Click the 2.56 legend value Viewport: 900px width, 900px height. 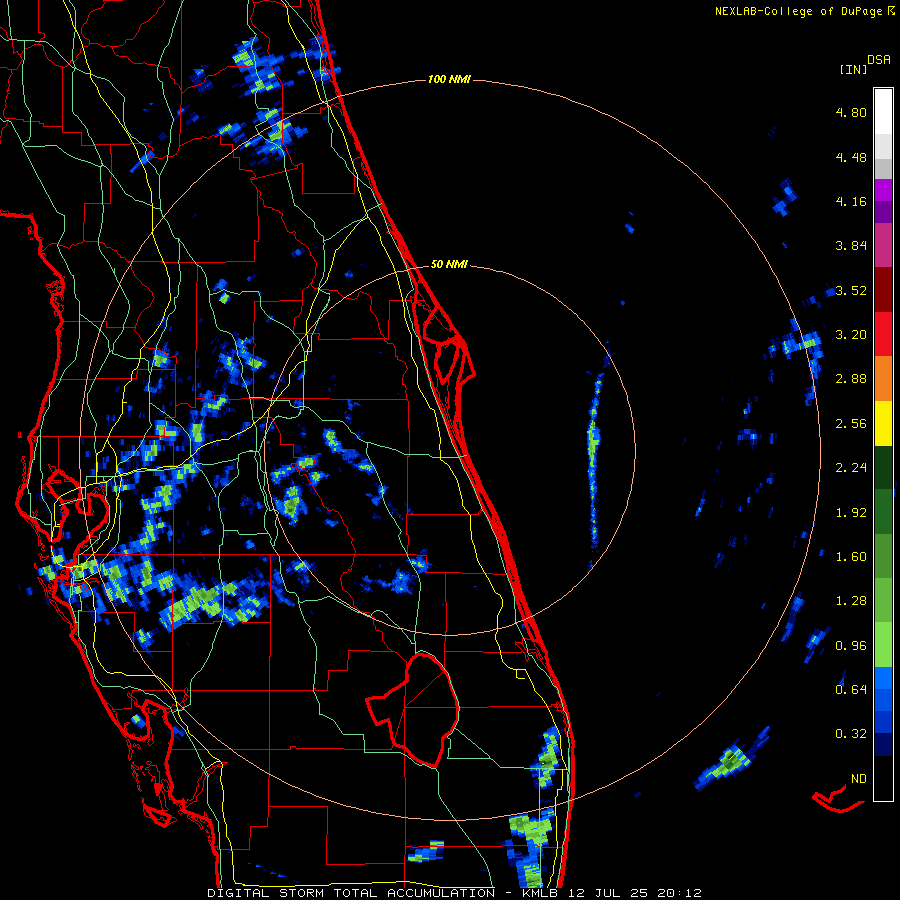pyautogui.click(x=851, y=424)
